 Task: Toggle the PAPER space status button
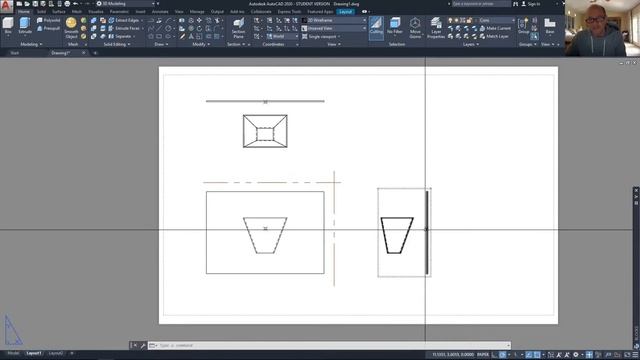pos(483,355)
